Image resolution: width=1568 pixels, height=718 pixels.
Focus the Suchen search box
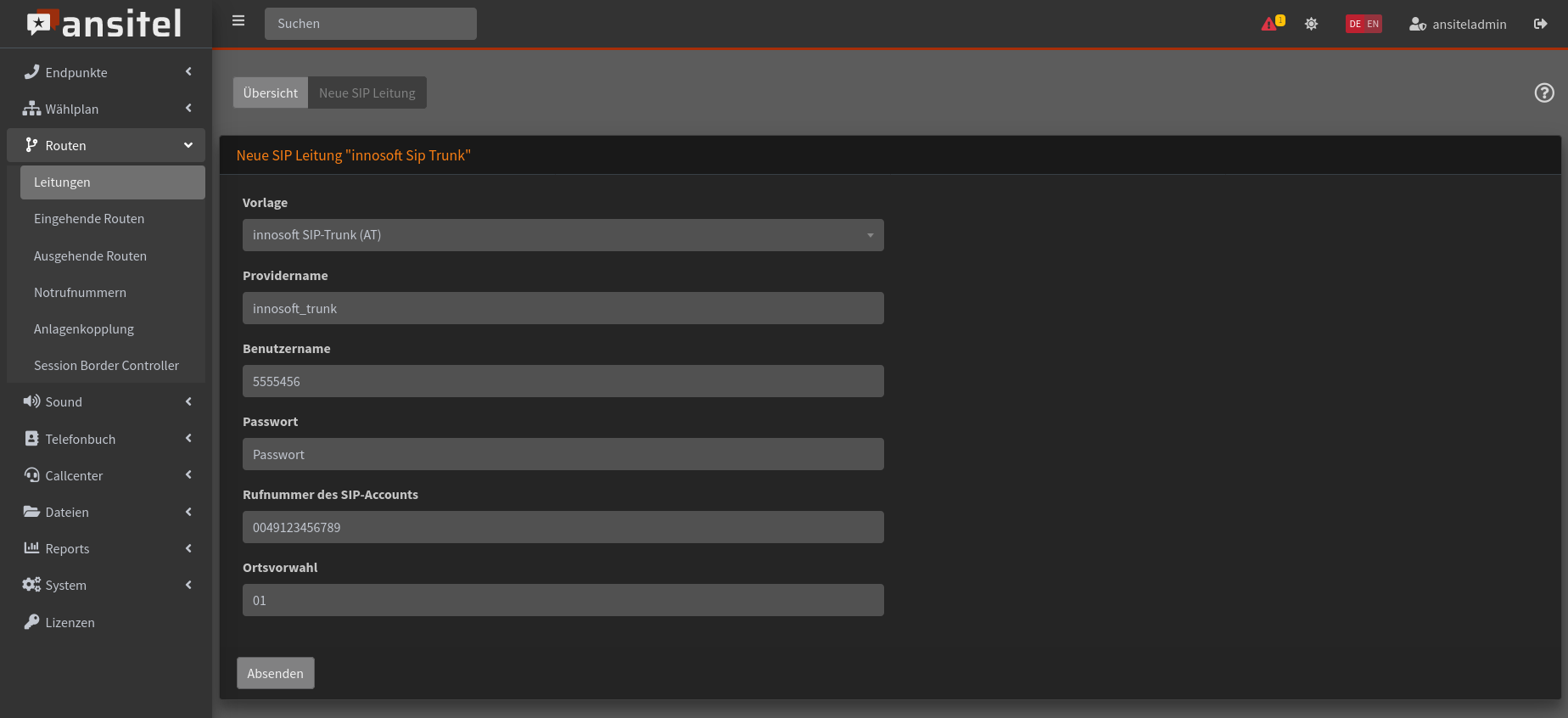(370, 24)
